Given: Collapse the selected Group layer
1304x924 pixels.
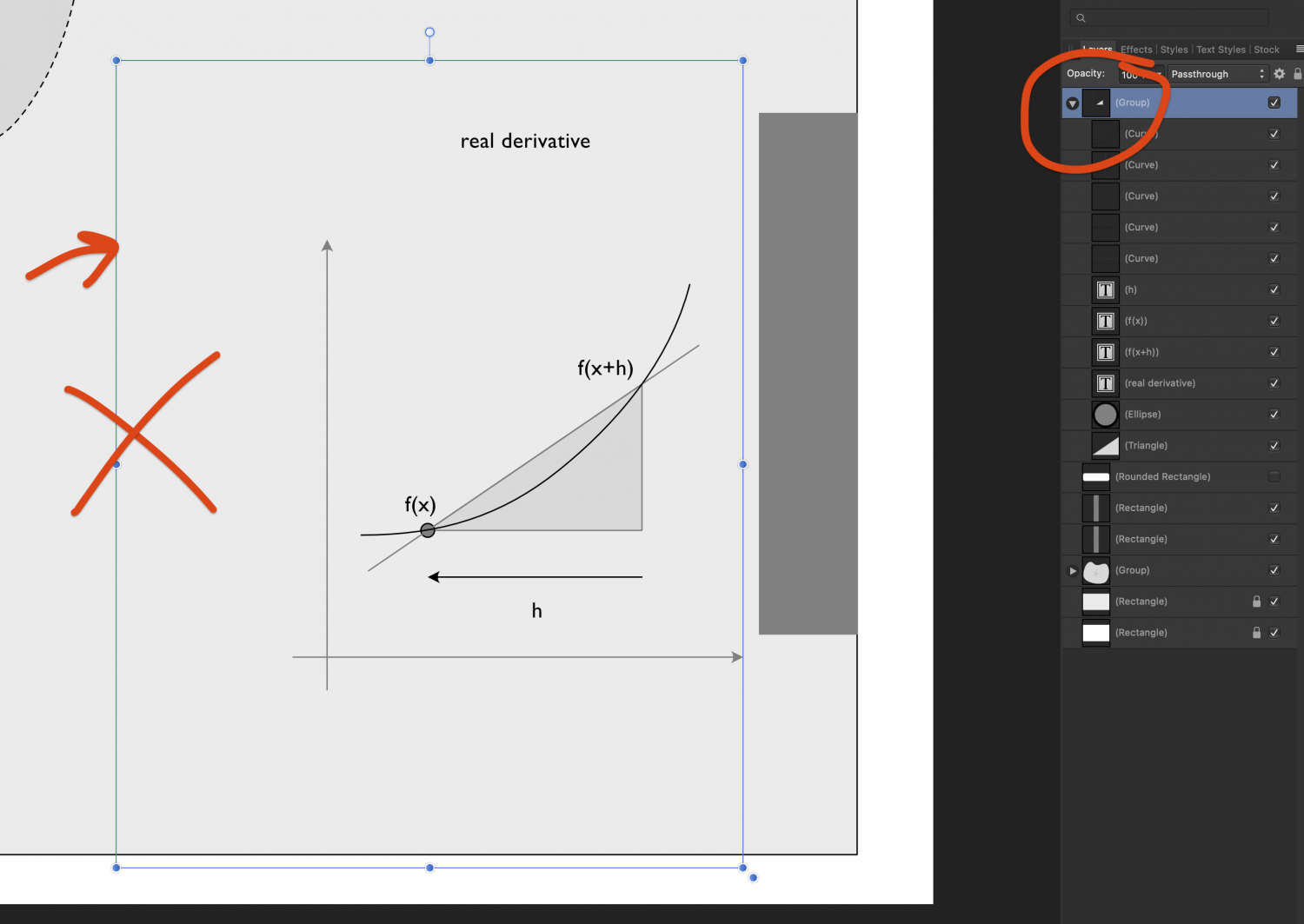Looking at the screenshot, I should click(x=1073, y=103).
